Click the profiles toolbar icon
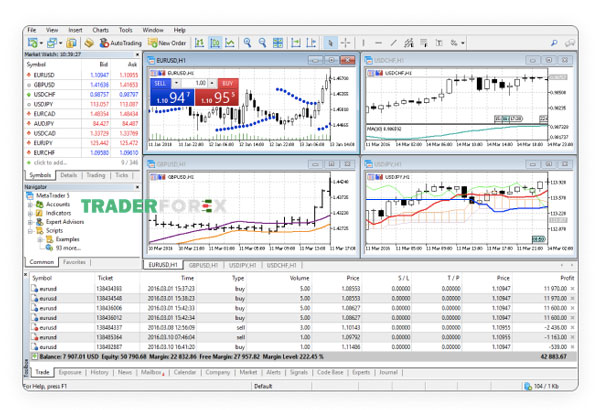The height and width of the screenshot is (410, 600). [52, 43]
